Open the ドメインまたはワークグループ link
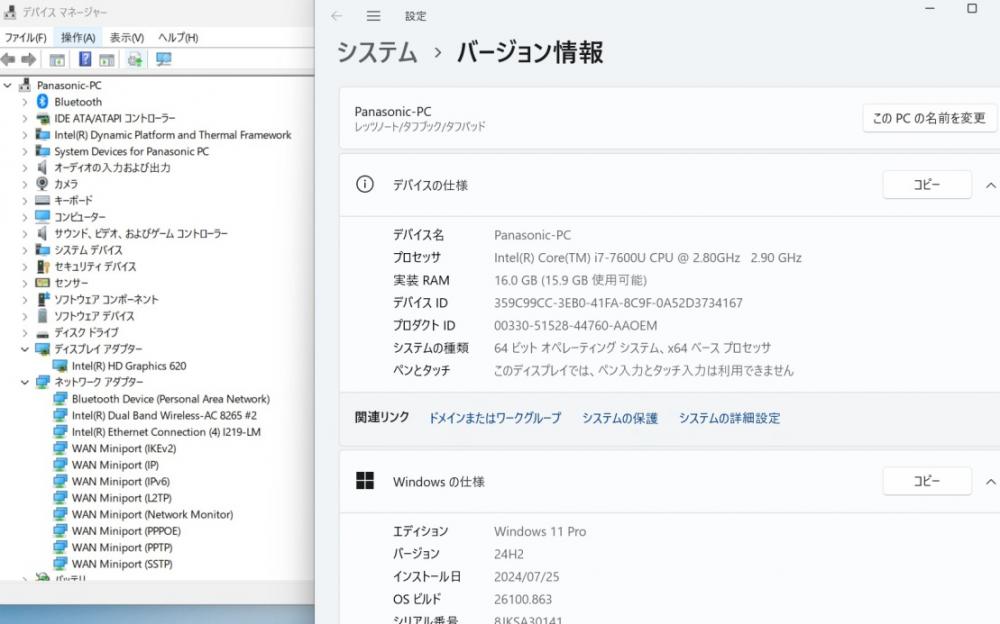 pyautogui.click(x=495, y=418)
